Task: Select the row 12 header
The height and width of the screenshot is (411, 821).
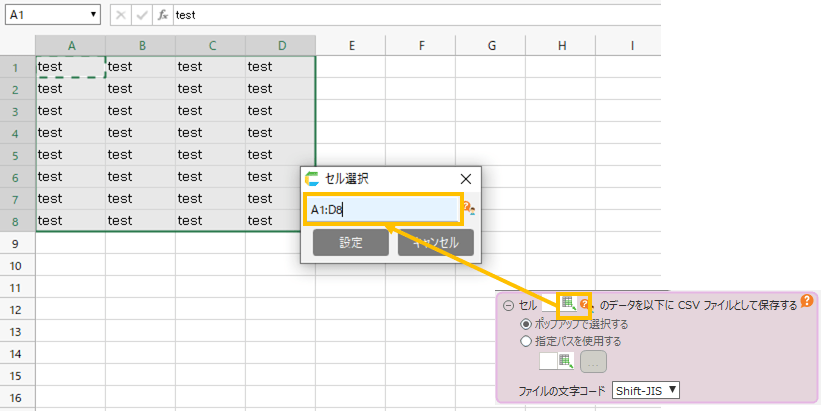Action: tap(17, 310)
